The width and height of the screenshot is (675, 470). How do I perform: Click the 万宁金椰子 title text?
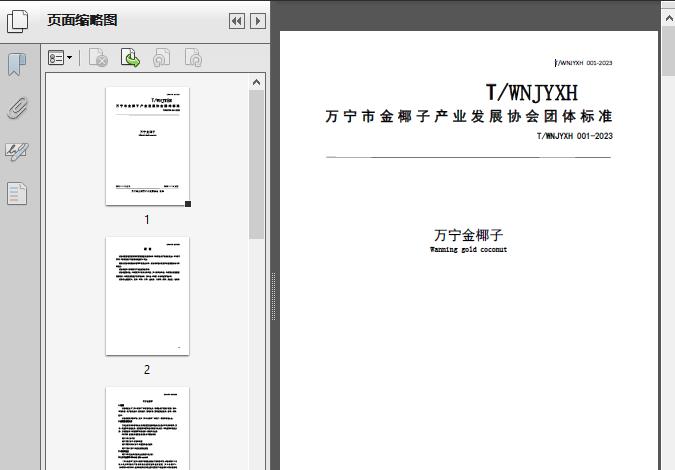(x=468, y=235)
